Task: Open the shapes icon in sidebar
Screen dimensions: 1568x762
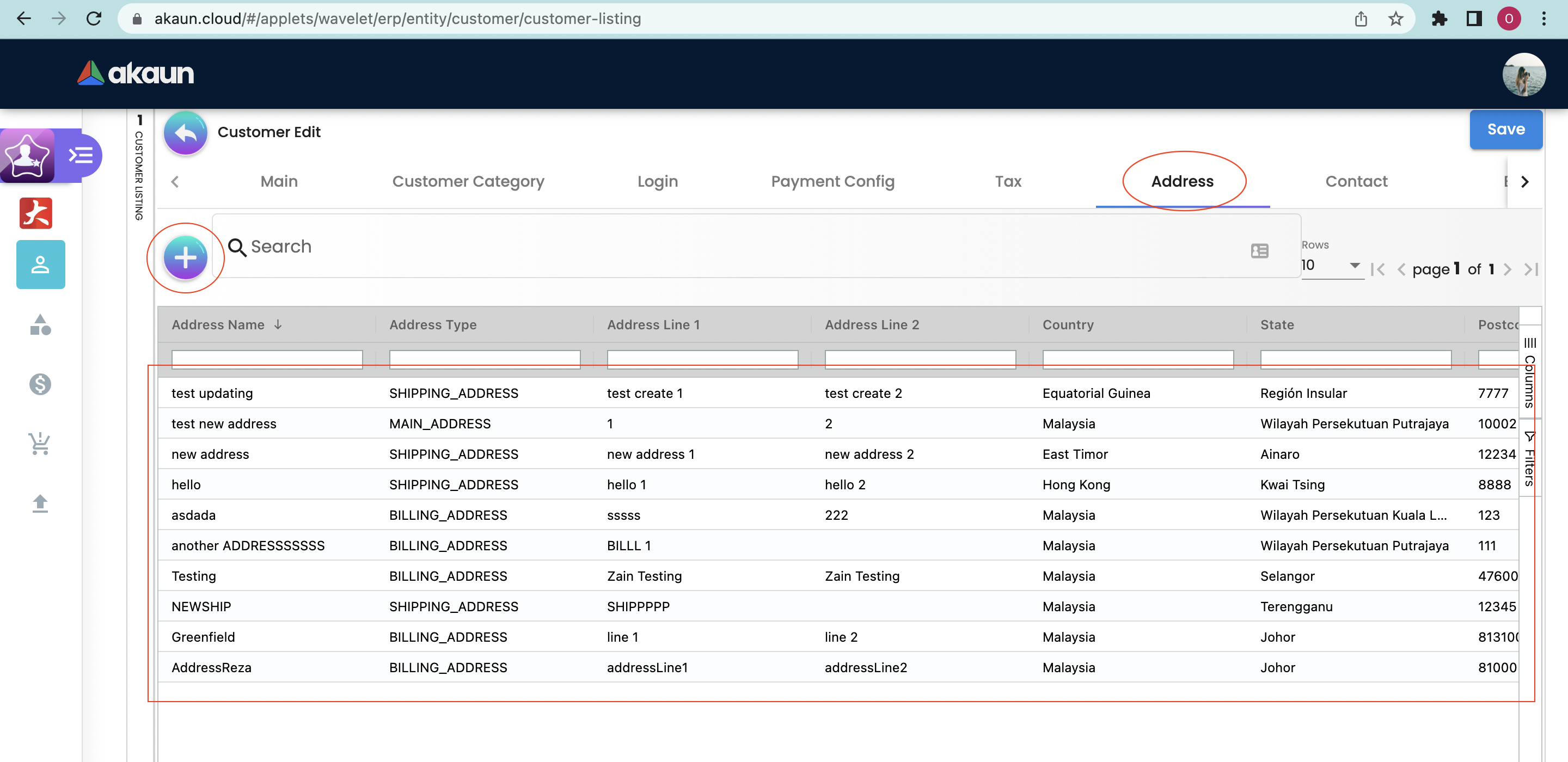Action: (40, 325)
